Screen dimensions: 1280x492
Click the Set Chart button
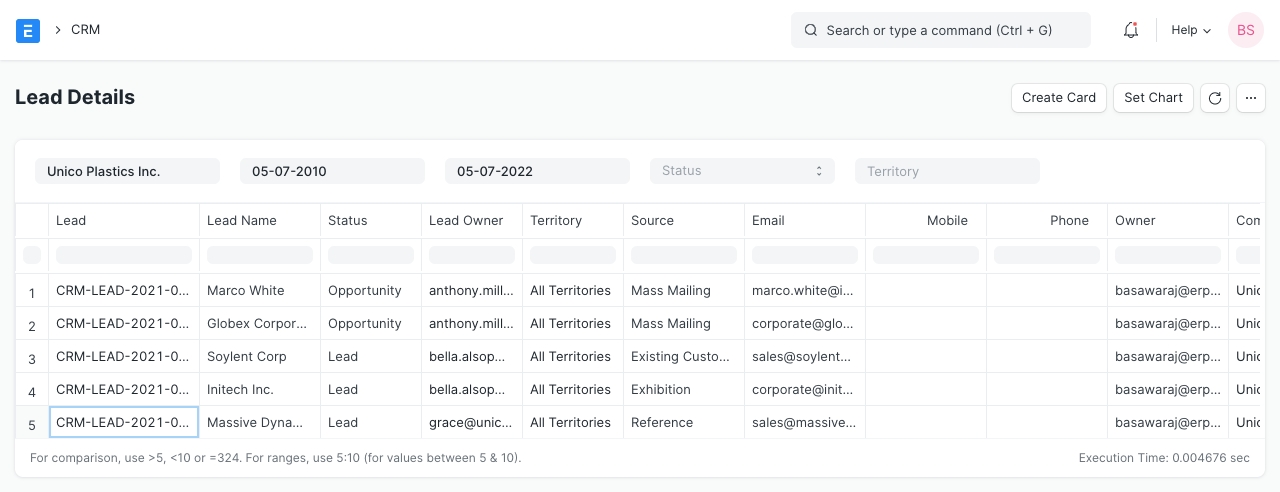click(x=1153, y=98)
